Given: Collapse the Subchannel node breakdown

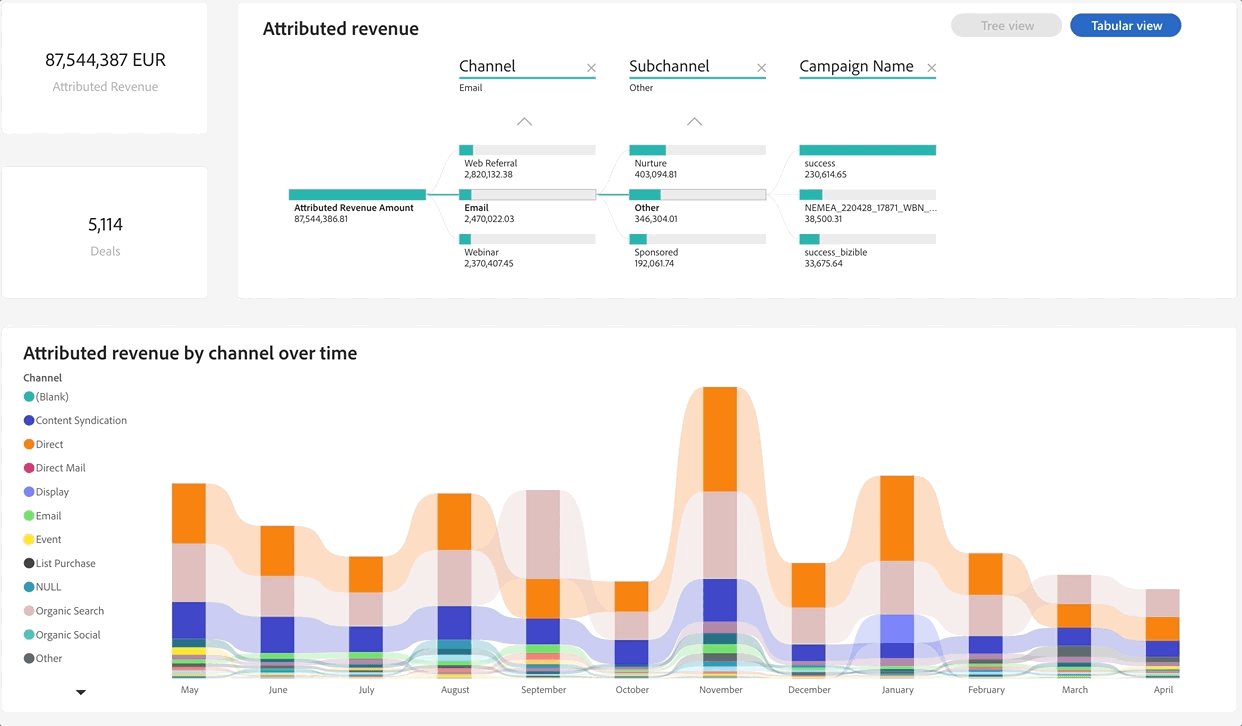Looking at the screenshot, I should coord(694,120).
